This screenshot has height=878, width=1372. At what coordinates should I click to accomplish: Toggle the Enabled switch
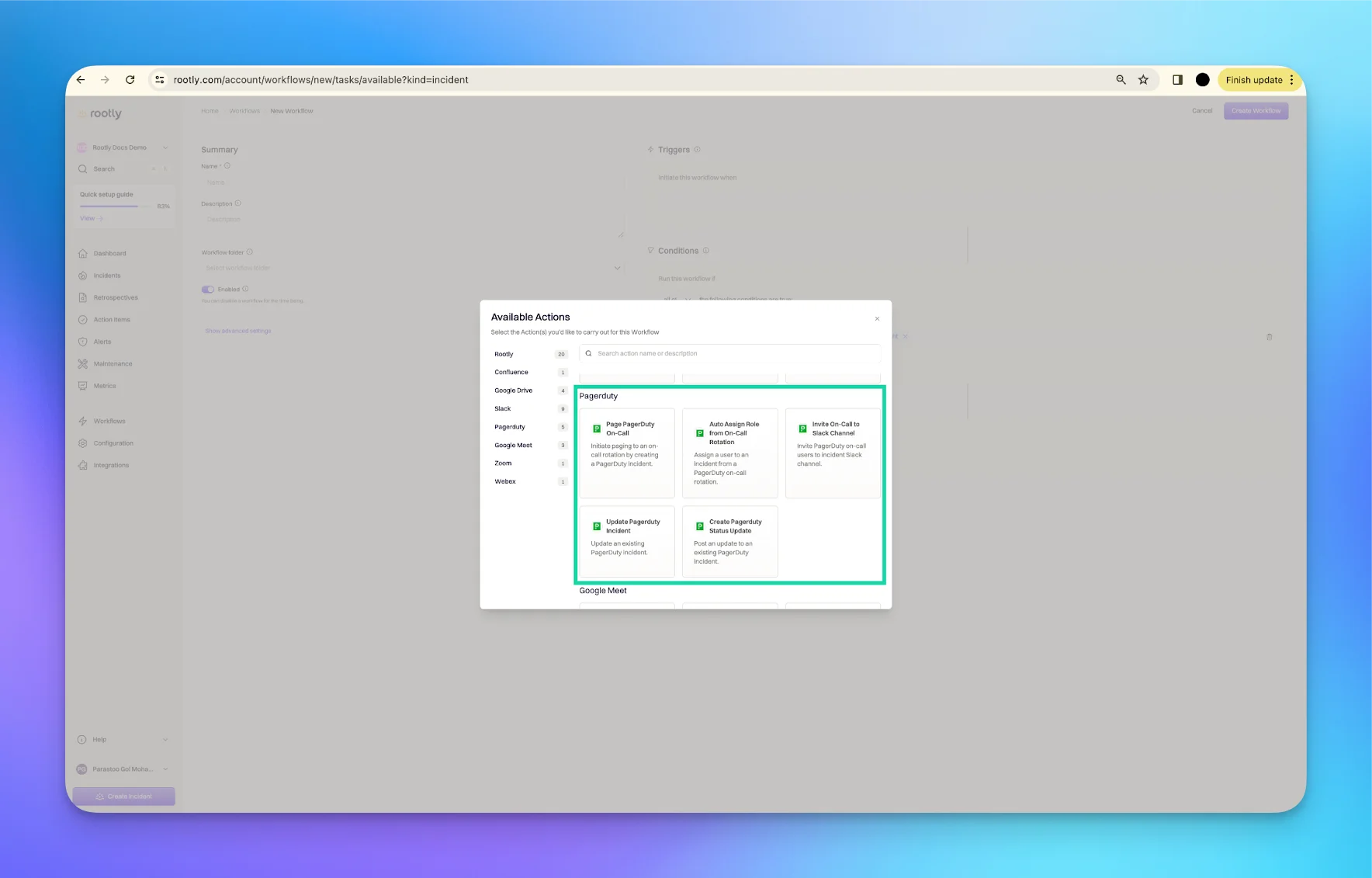coord(208,290)
